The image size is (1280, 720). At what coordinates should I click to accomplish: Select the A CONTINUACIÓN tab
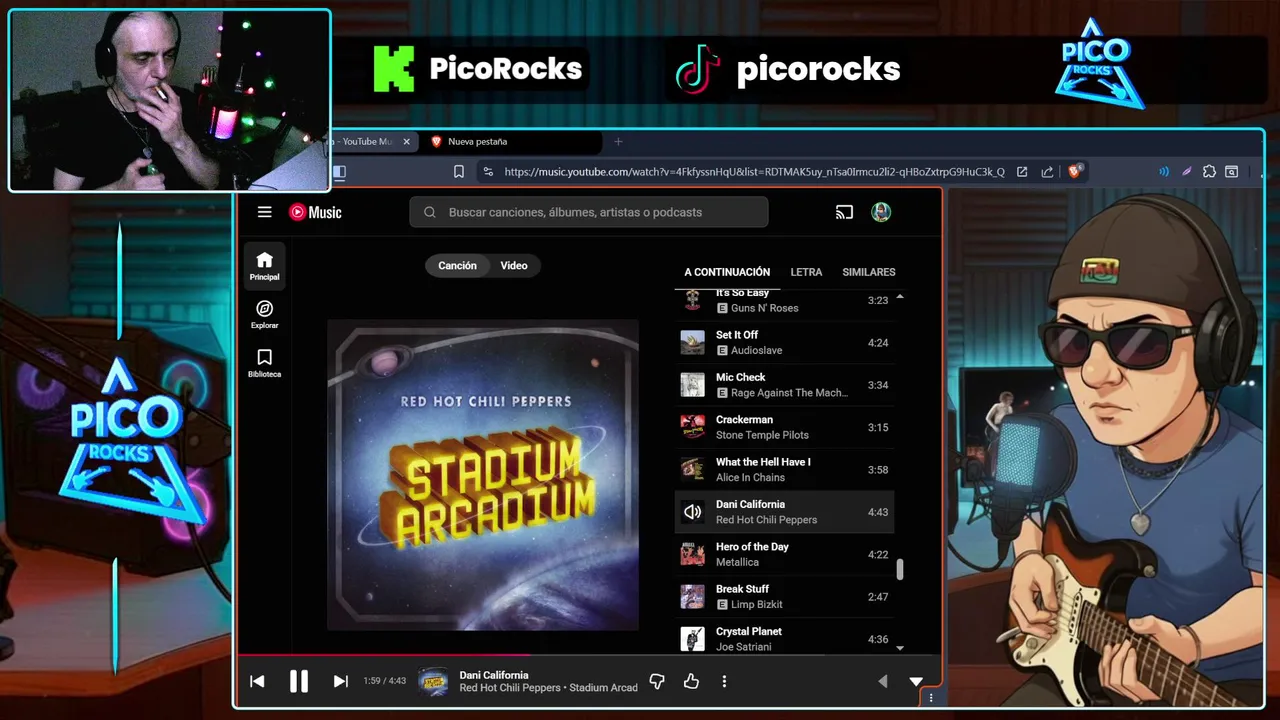tap(727, 272)
